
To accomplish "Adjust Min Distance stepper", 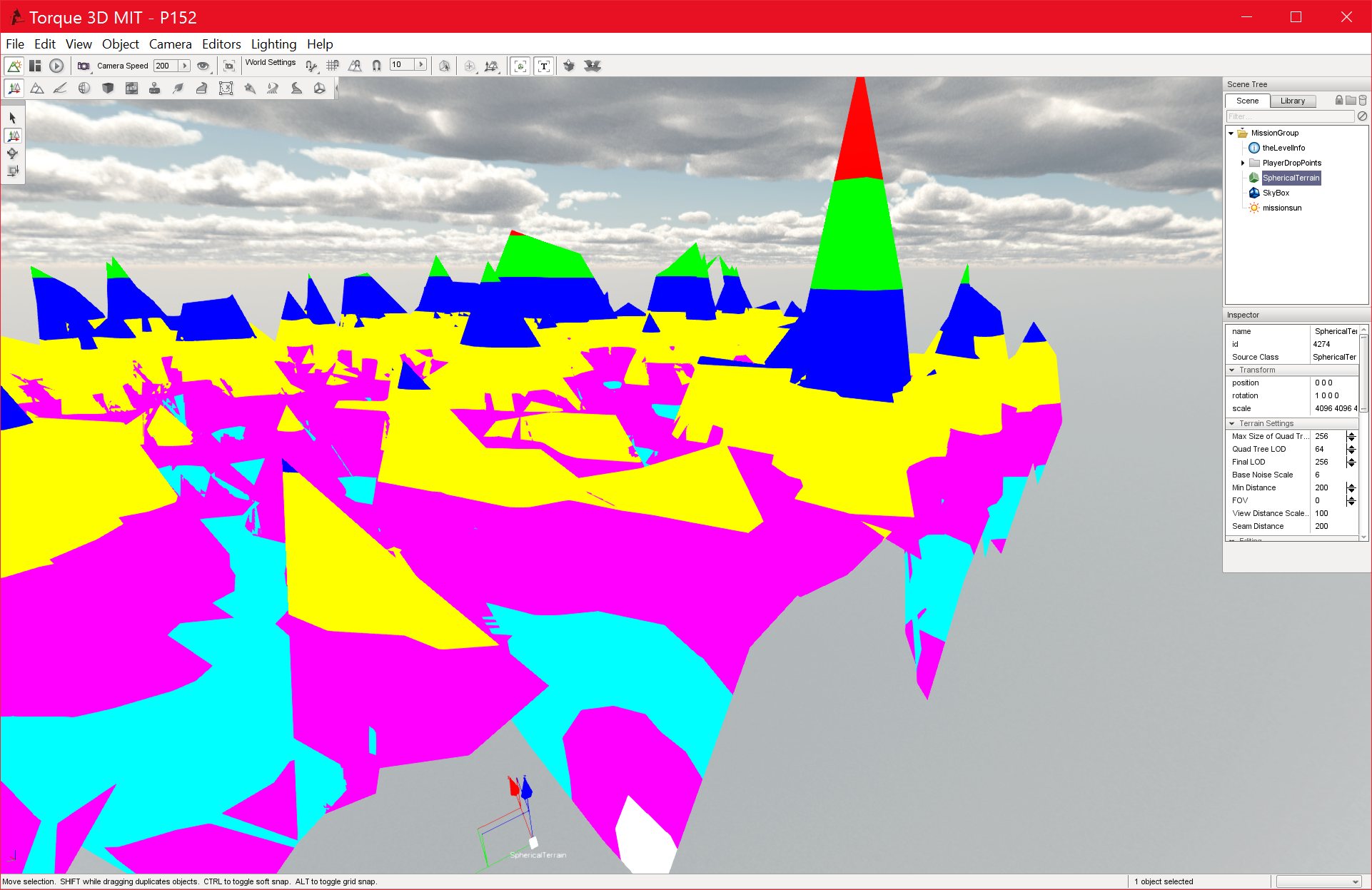I will click(1351, 488).
